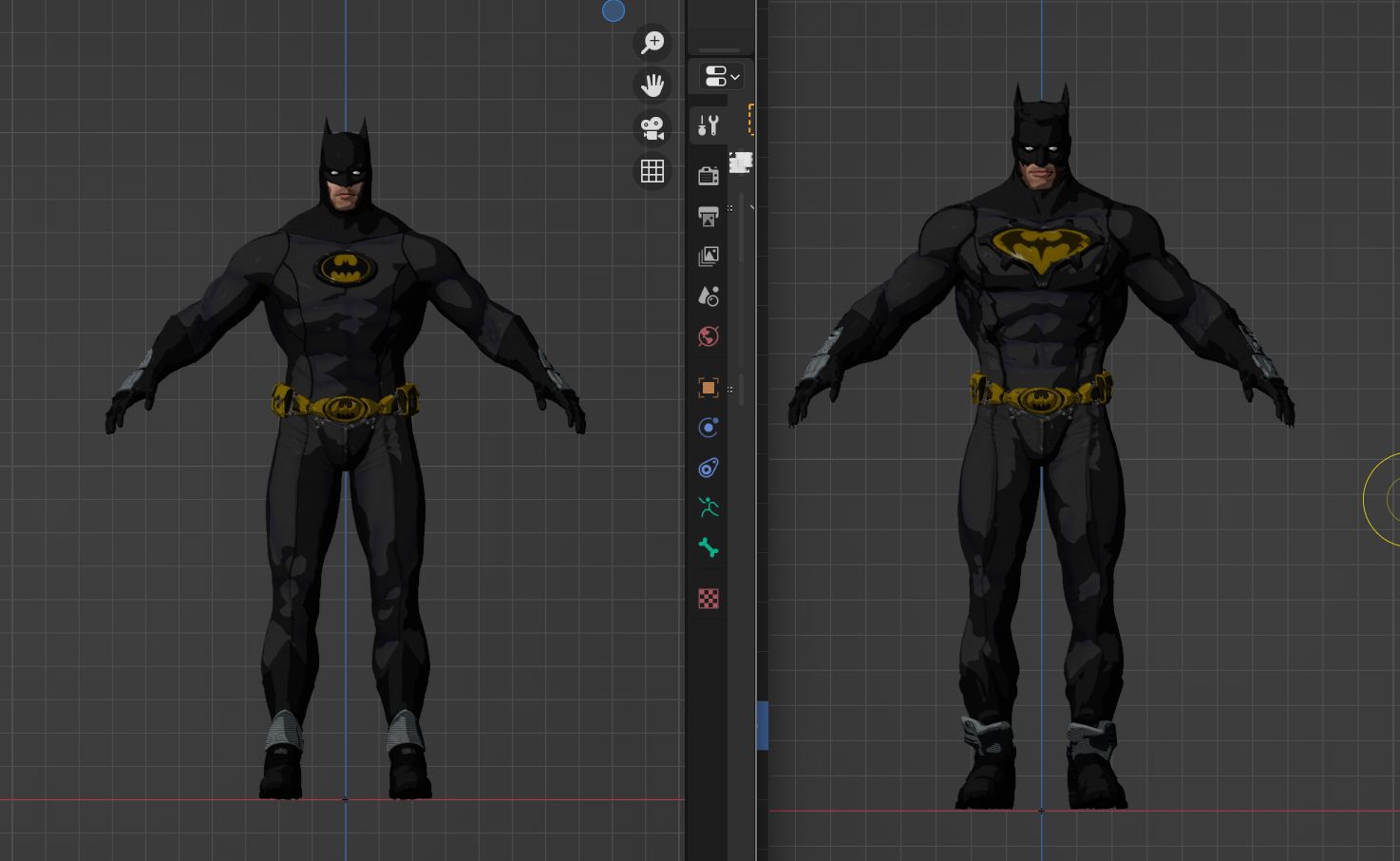Open the View Layer properties tab
The width and height of the screenshot is (1400, 861).
click(x=709, y=257)
